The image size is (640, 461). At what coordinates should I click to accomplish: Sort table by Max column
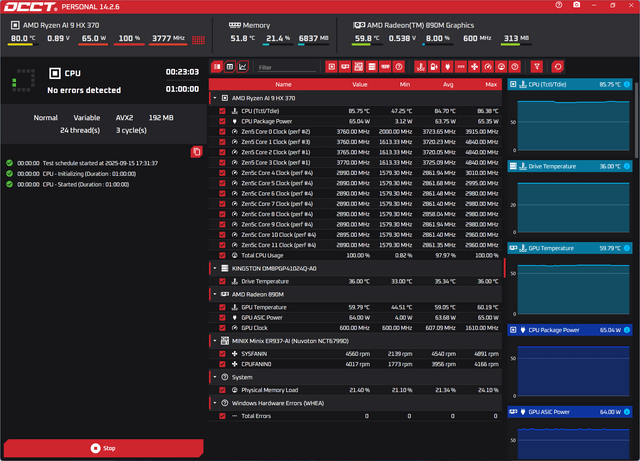click(x=491, y=85)
